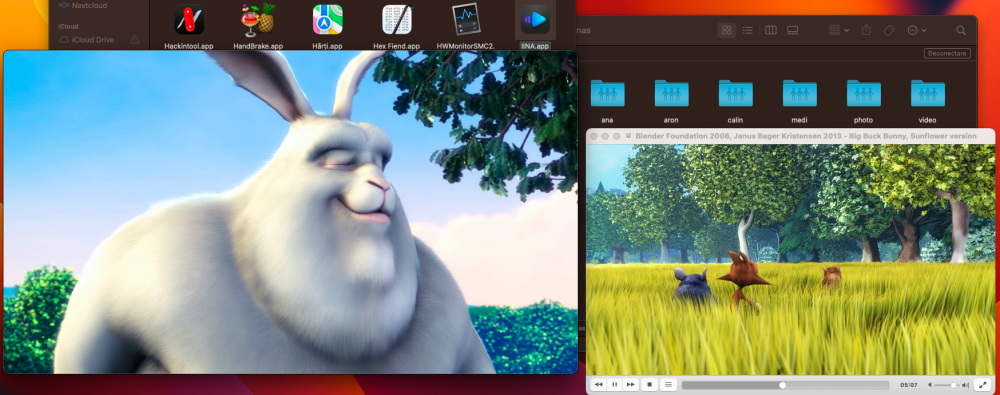Click the VLC fast-forward button
This screenshot has width=1000, height=395.
click(631, 385)
